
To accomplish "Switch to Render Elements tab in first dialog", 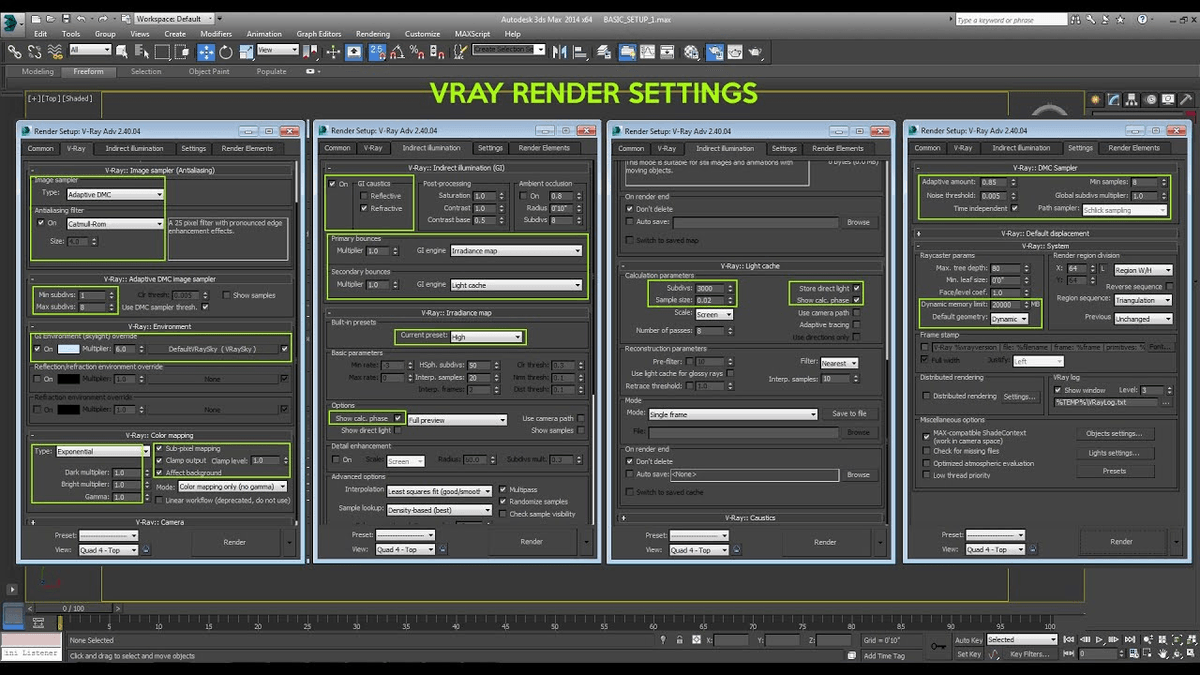I will (x=247, y=148).
